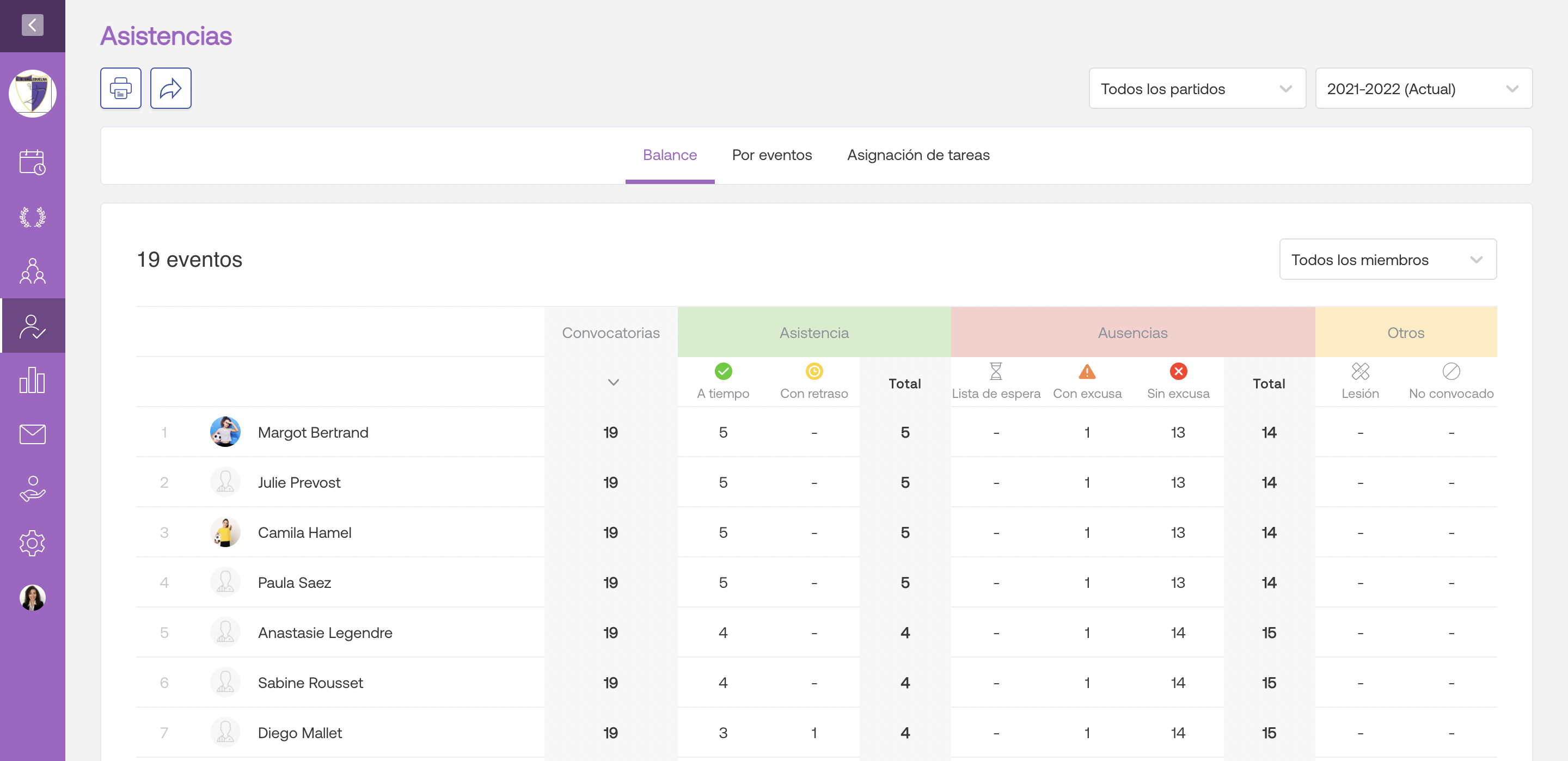
Task: Click Margot Bertrand's avatar photo
Action: pos(225,432)
